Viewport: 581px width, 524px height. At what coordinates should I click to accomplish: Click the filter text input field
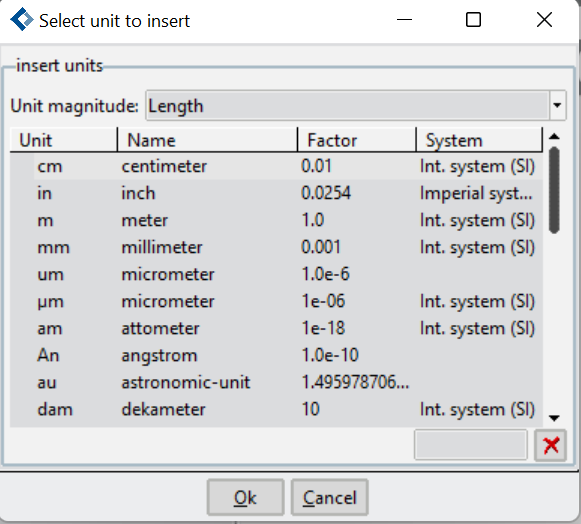471,445
